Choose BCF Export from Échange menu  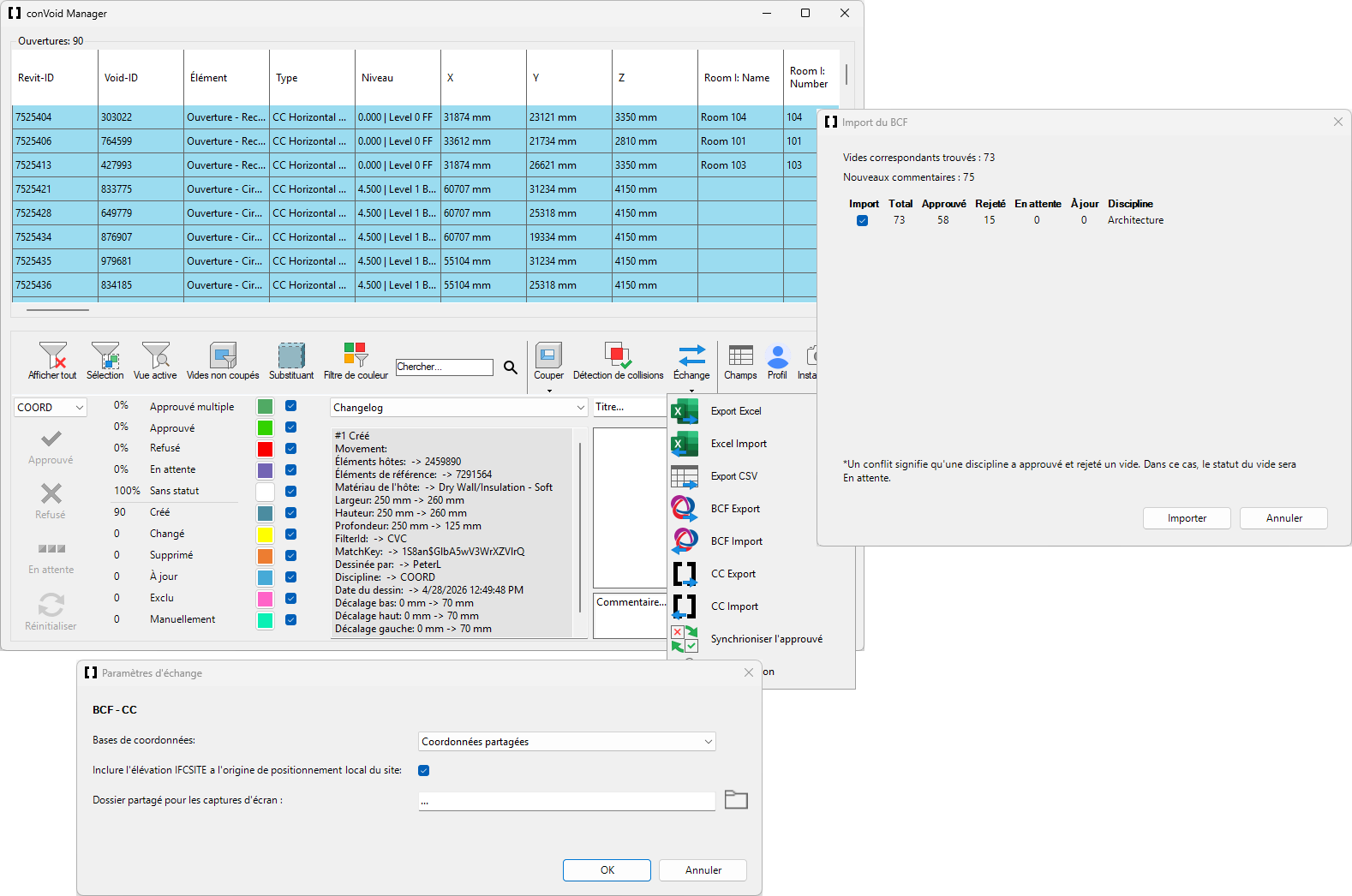coord(734,509)
